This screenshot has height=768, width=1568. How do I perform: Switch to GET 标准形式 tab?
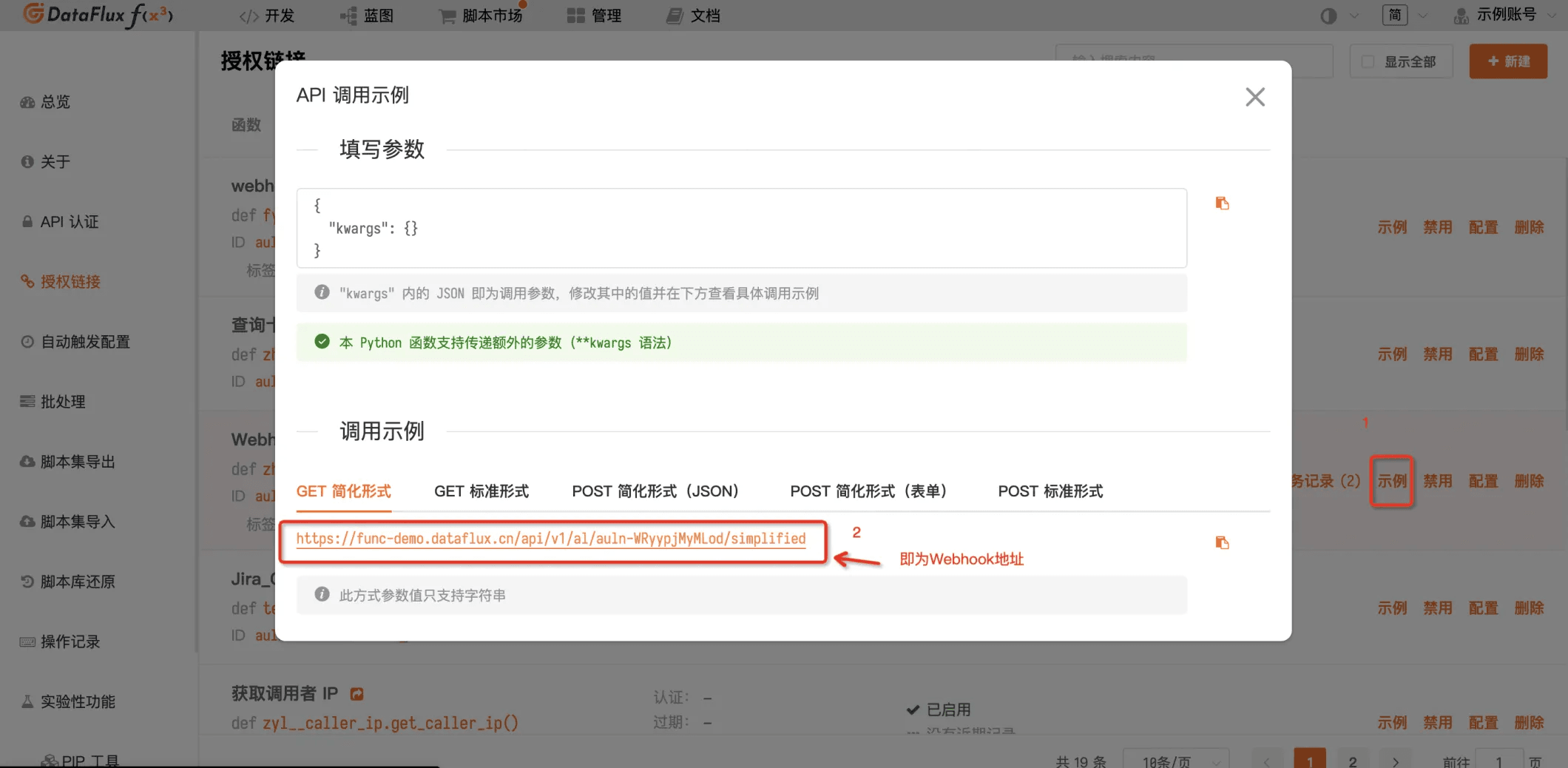tap(481, 491)
